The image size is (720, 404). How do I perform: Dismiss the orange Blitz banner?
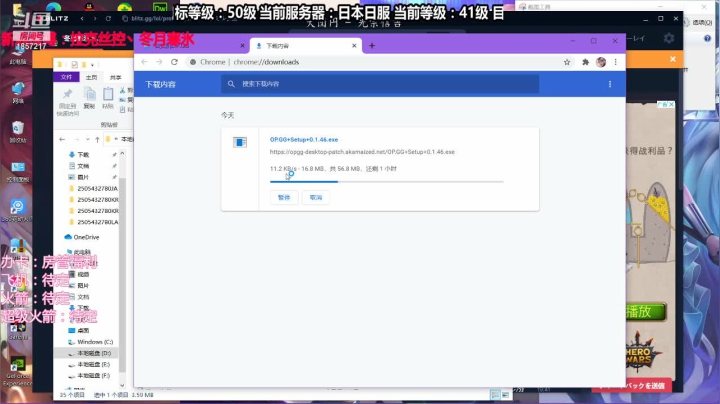[x=673, y=59]
